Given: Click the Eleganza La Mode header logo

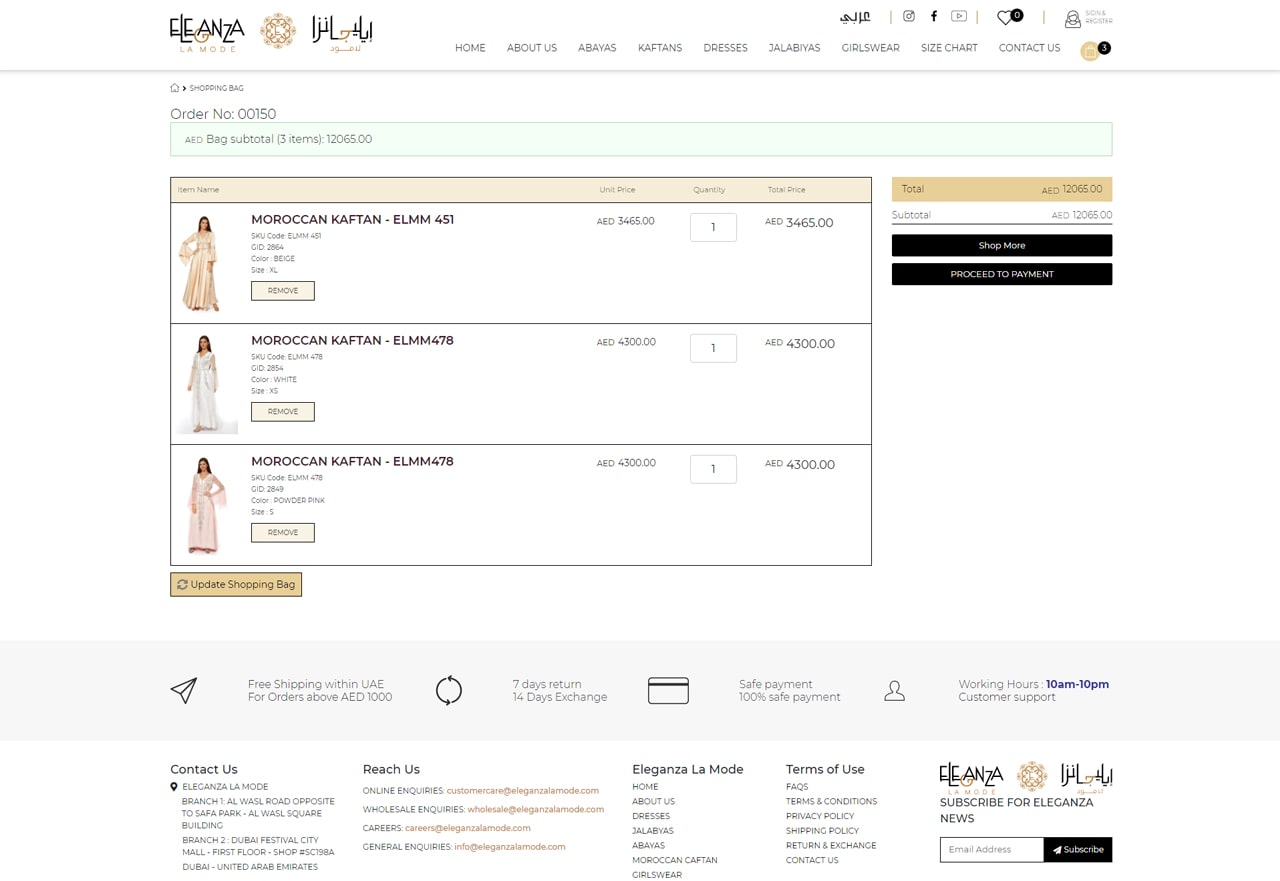Looking at the screenshot, I should point(271,33).
